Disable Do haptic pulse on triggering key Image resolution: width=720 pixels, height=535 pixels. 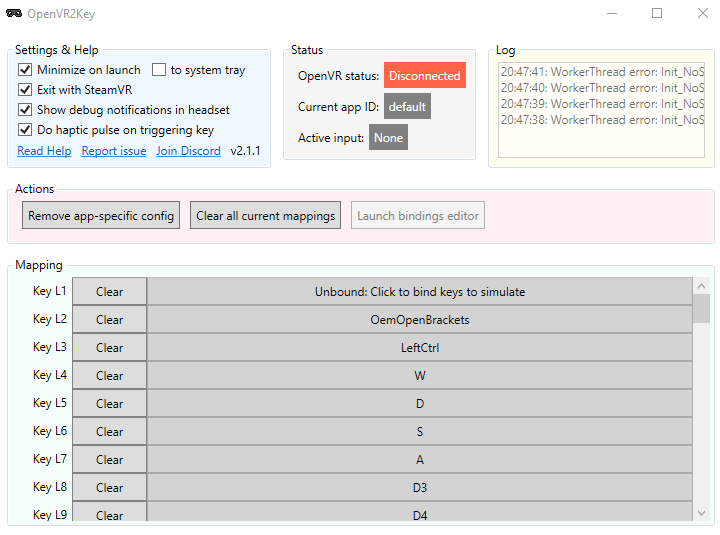pyautogui.click(x=25, y=130)
